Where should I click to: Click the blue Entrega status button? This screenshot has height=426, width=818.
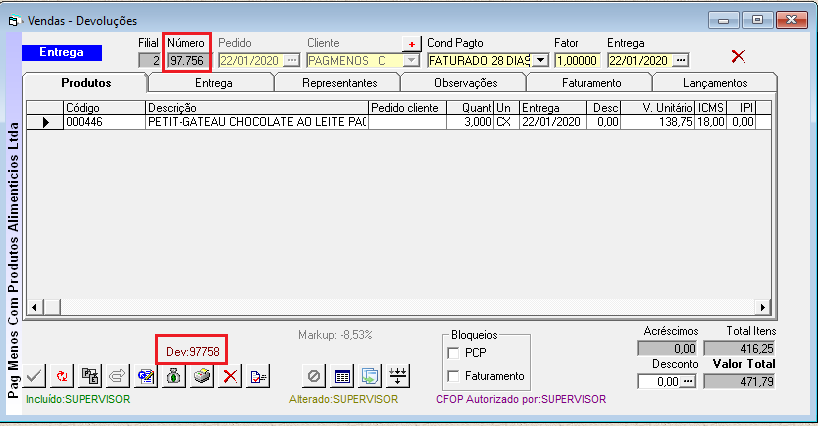point(61,53)
